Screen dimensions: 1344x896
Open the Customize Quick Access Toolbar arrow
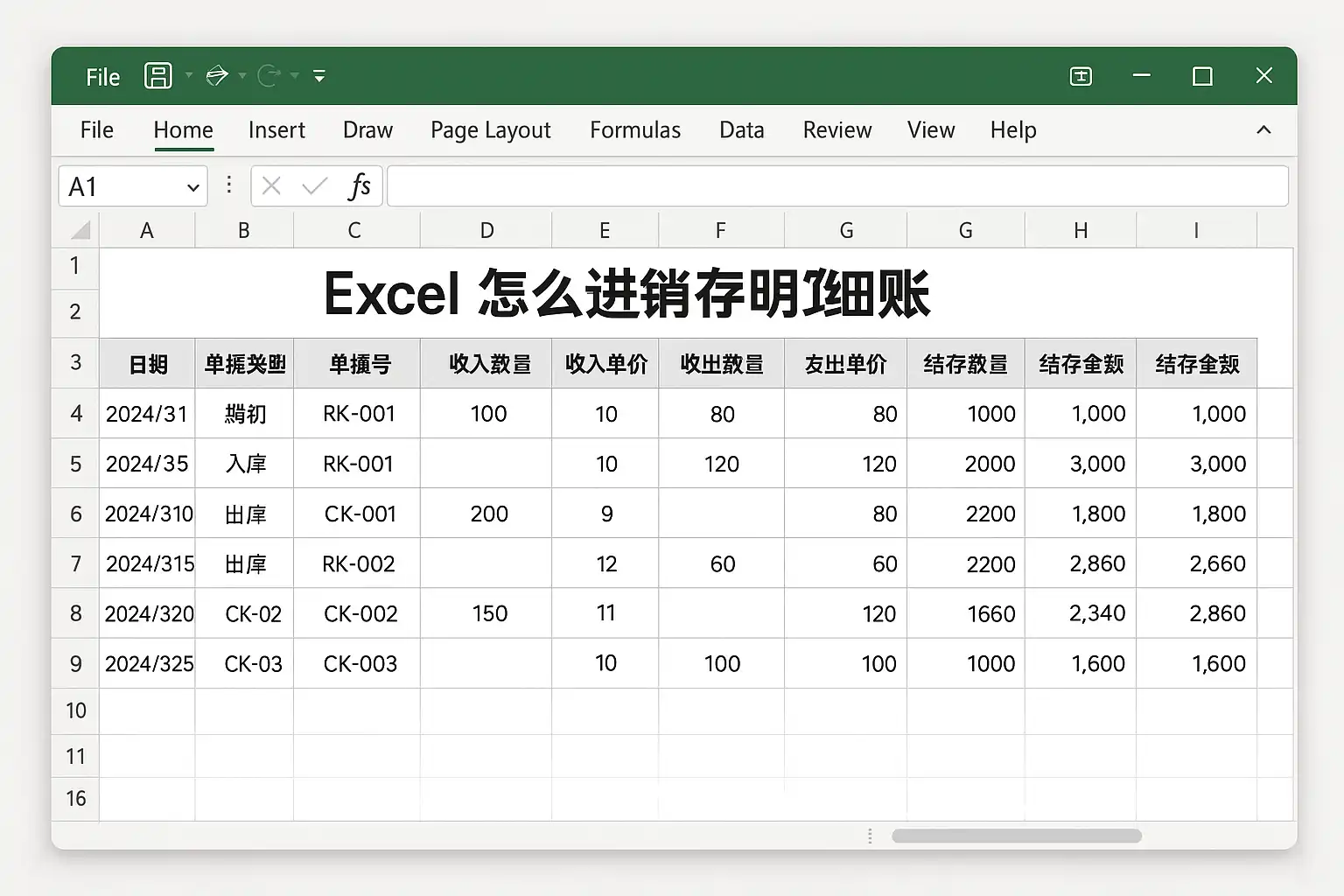[x=319, y=77]
